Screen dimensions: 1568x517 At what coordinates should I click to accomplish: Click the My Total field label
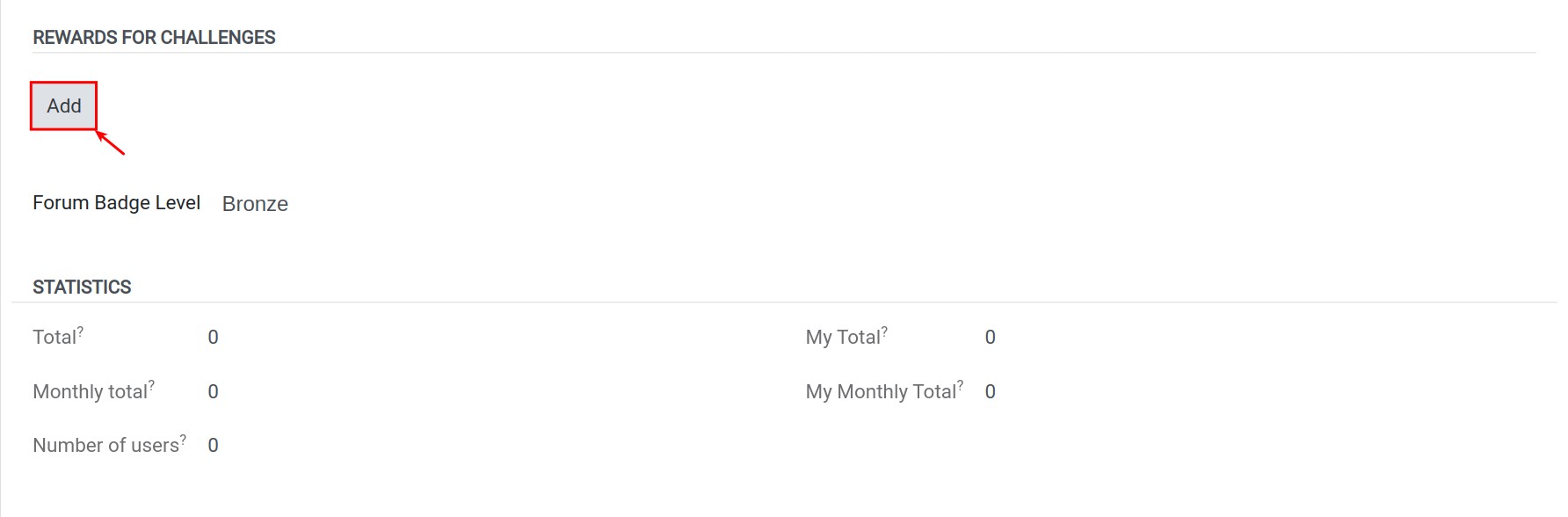pos(843,338)
